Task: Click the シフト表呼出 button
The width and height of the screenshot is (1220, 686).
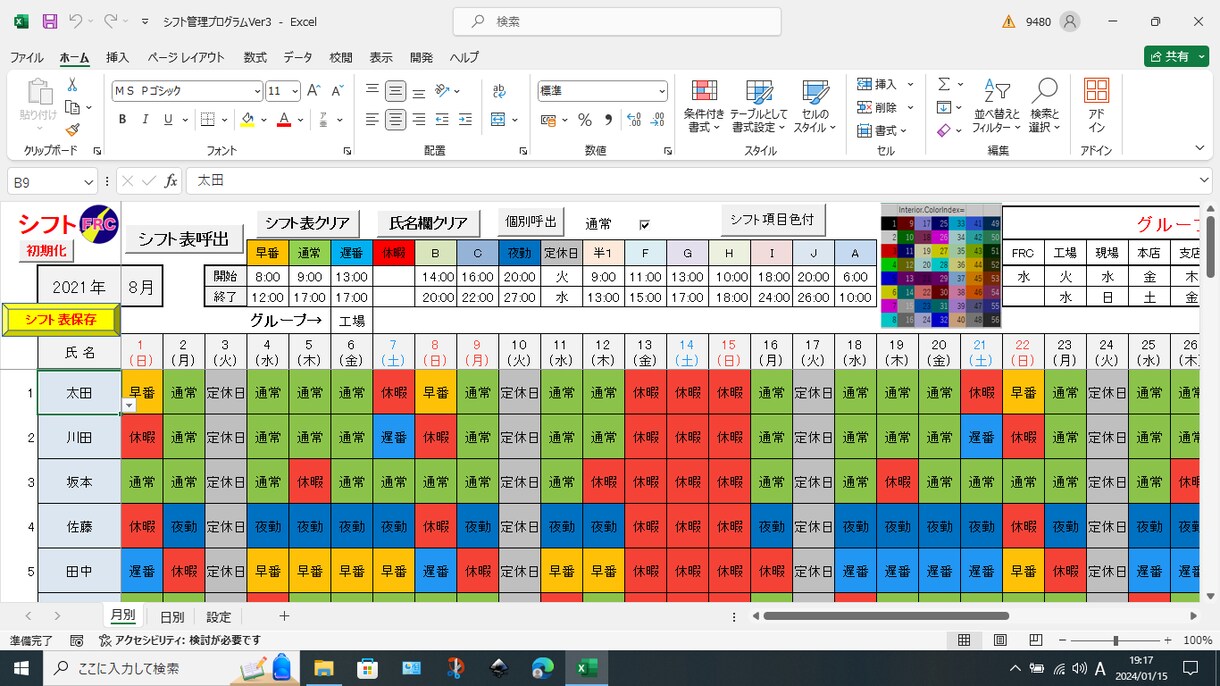Action: 183,239
